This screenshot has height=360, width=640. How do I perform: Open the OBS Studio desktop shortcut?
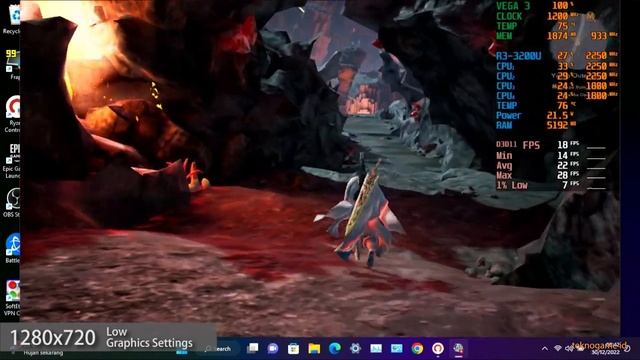12,202
